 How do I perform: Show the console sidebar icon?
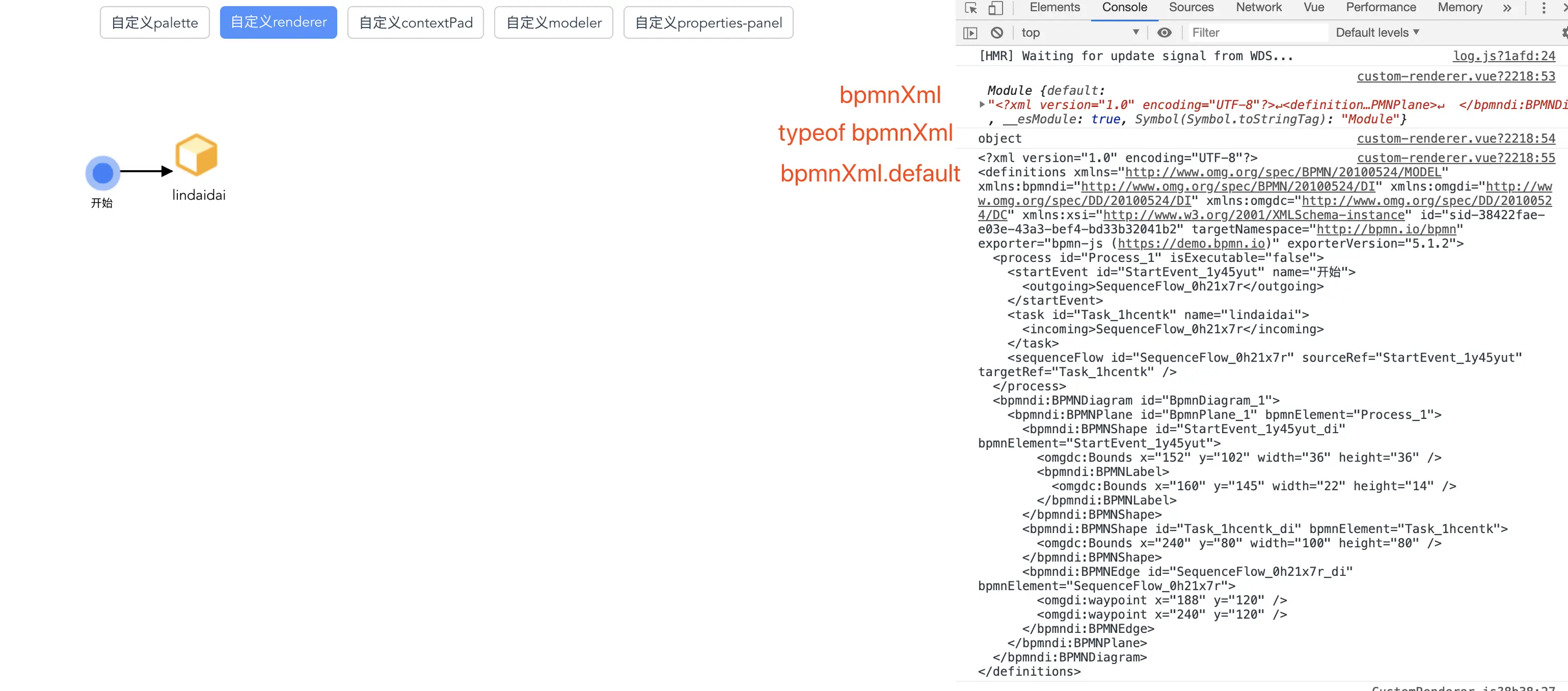970,33
